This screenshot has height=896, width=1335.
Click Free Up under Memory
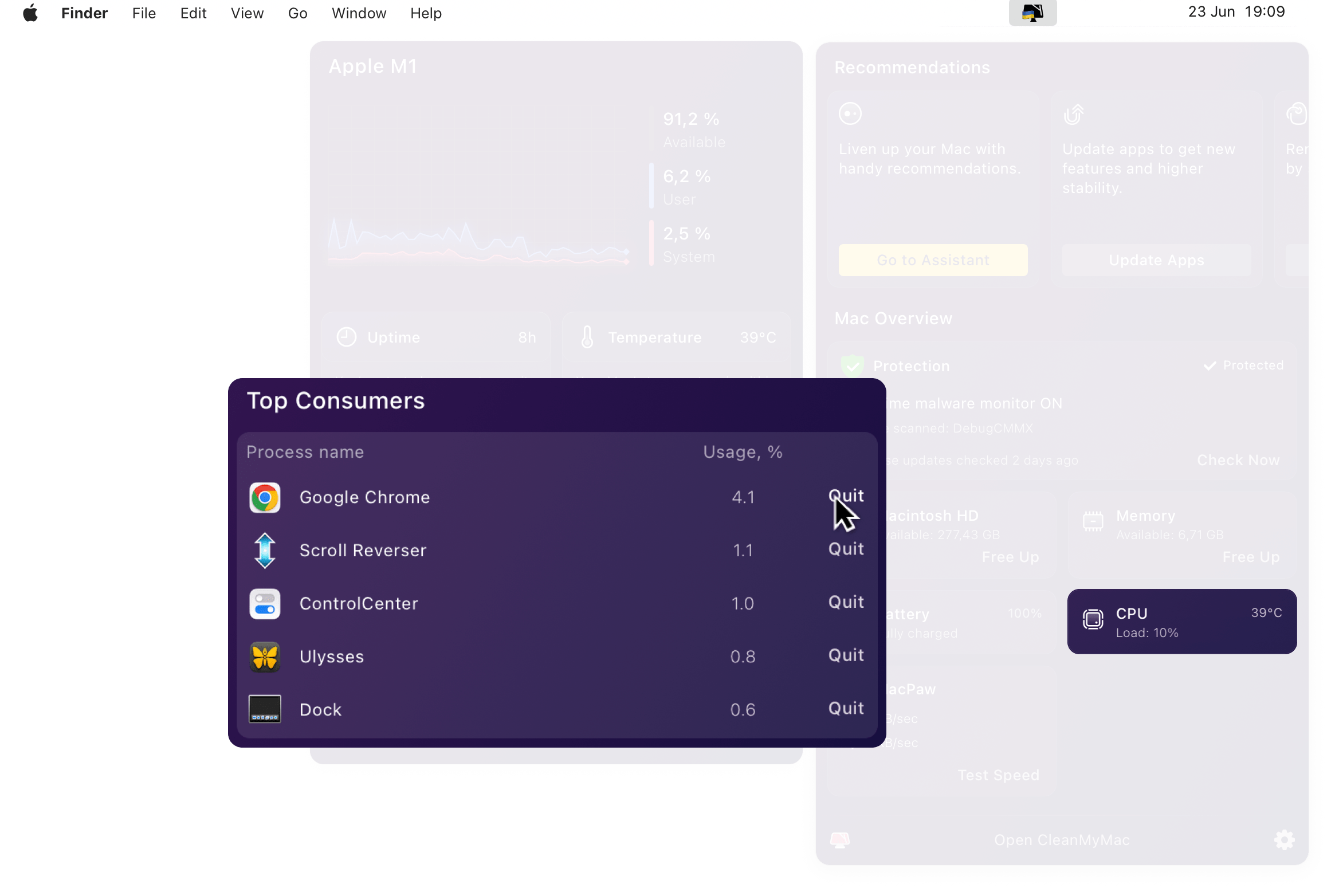[1251, 557]
